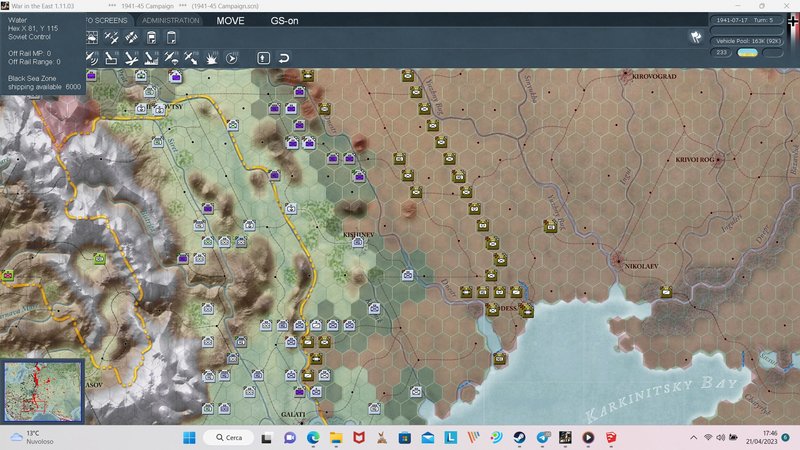Image resolution: width=800 pixels, height=450 pixels.
Task: Click the Kirovograd city hex
Action: coord(626,76)
